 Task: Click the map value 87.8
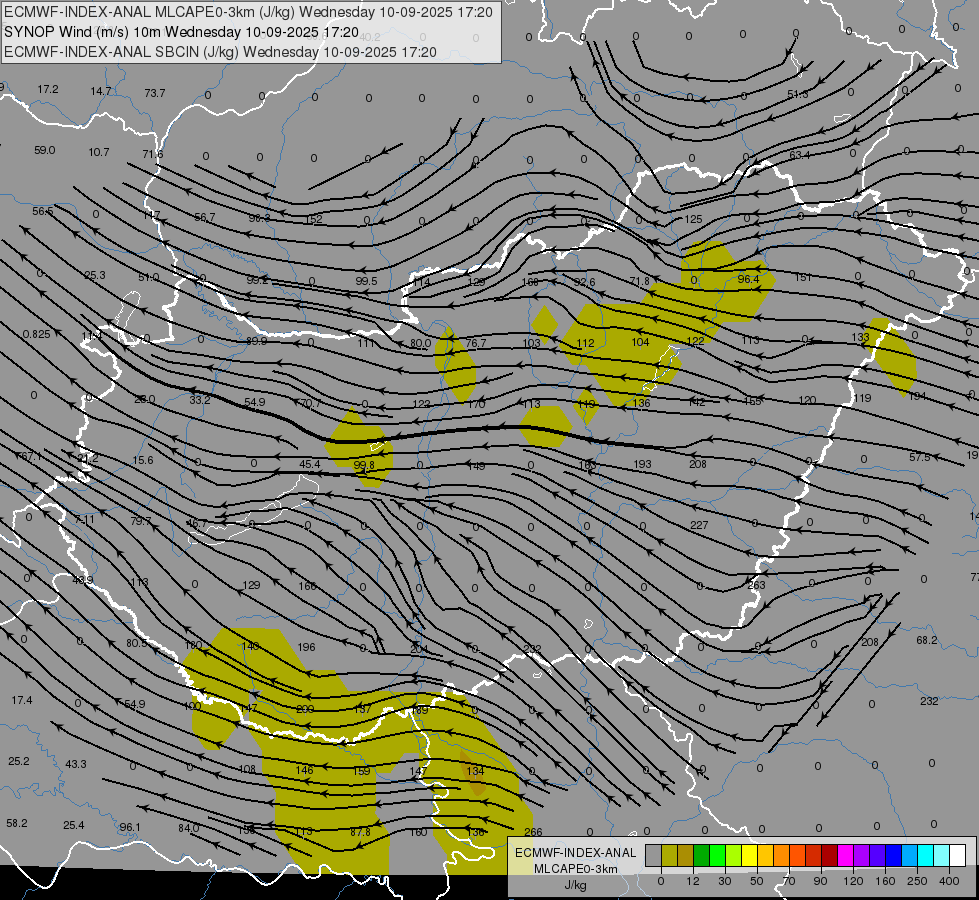(360, 832)
